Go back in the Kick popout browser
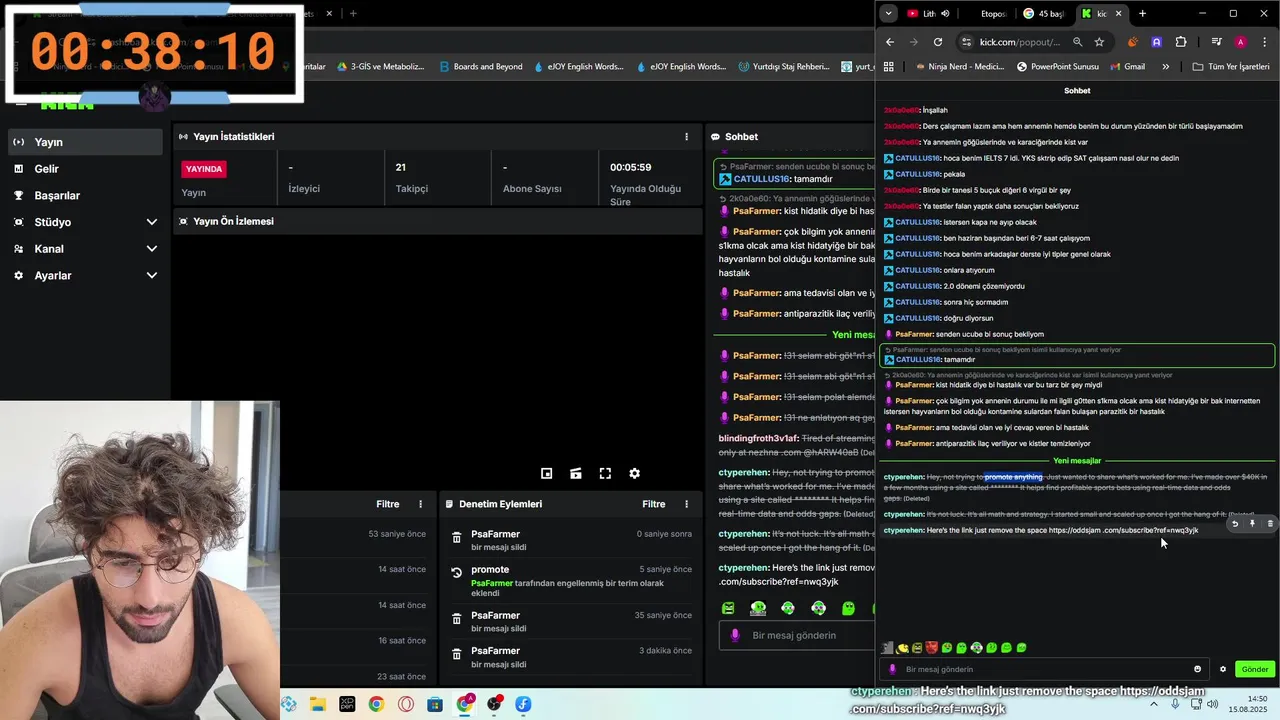The image size is (1280, 720). [890, 42]
